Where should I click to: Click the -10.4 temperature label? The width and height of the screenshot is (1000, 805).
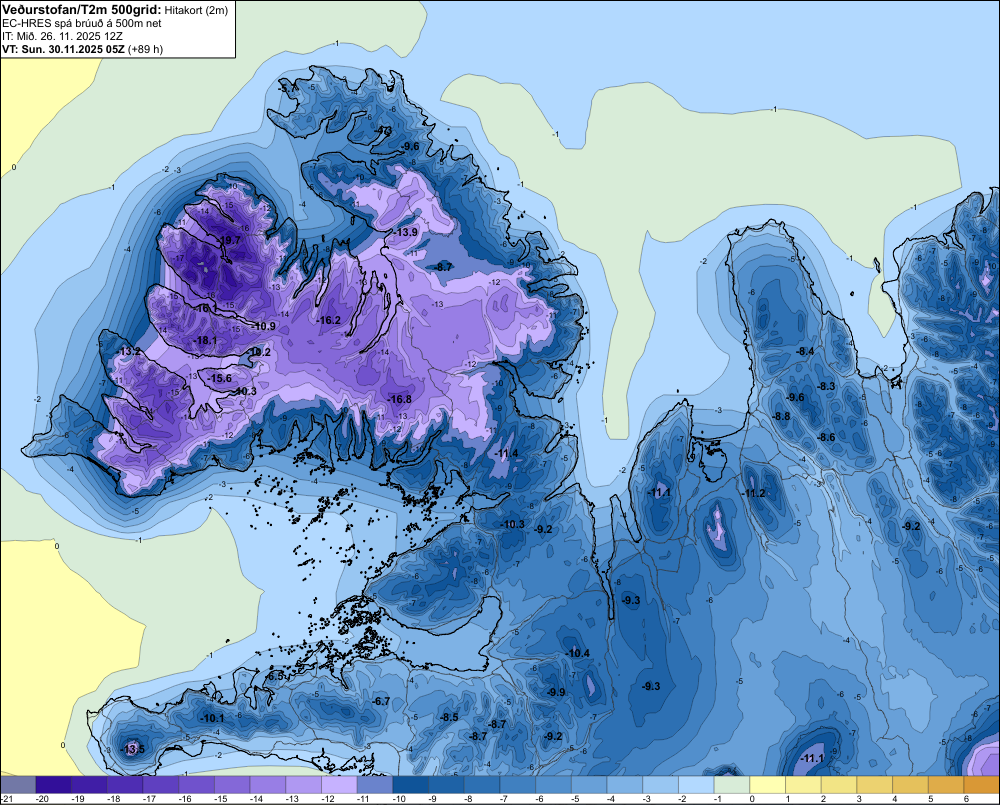tap(578, 653)
